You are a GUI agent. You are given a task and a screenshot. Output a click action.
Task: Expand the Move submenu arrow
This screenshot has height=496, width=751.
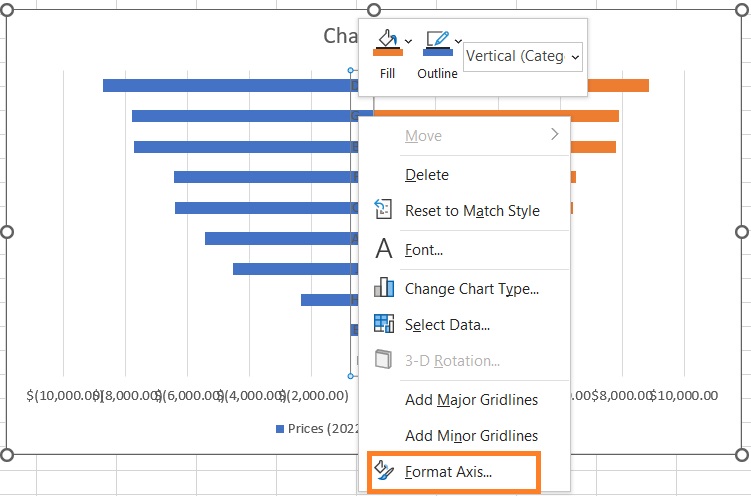555,134
